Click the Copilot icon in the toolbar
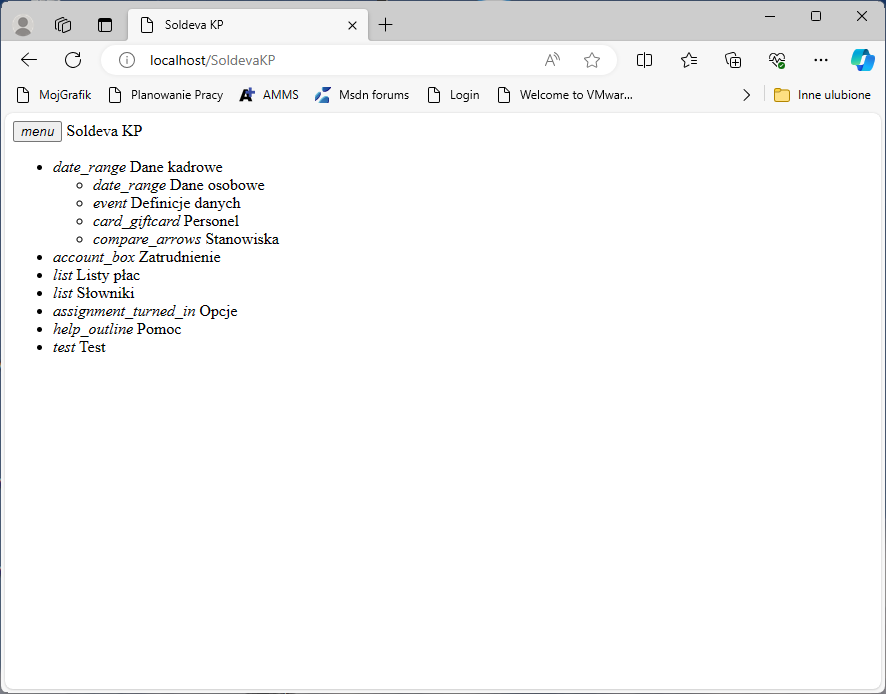The width and height of the screenshot is (886, 694). 862,60
